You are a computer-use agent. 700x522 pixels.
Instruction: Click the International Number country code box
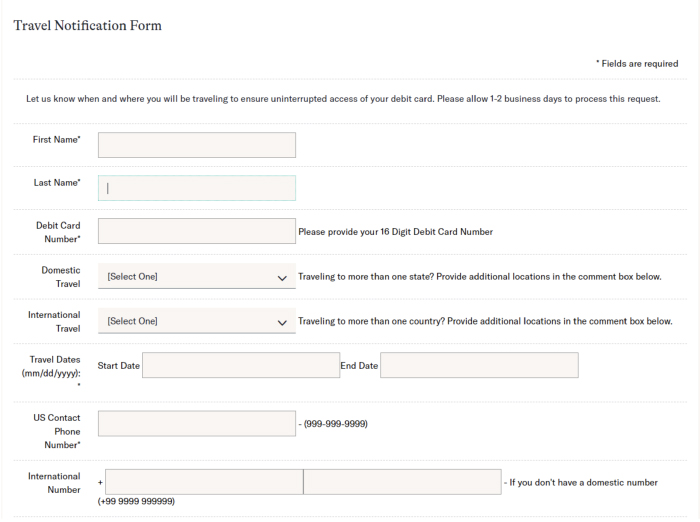pos(204,482)
